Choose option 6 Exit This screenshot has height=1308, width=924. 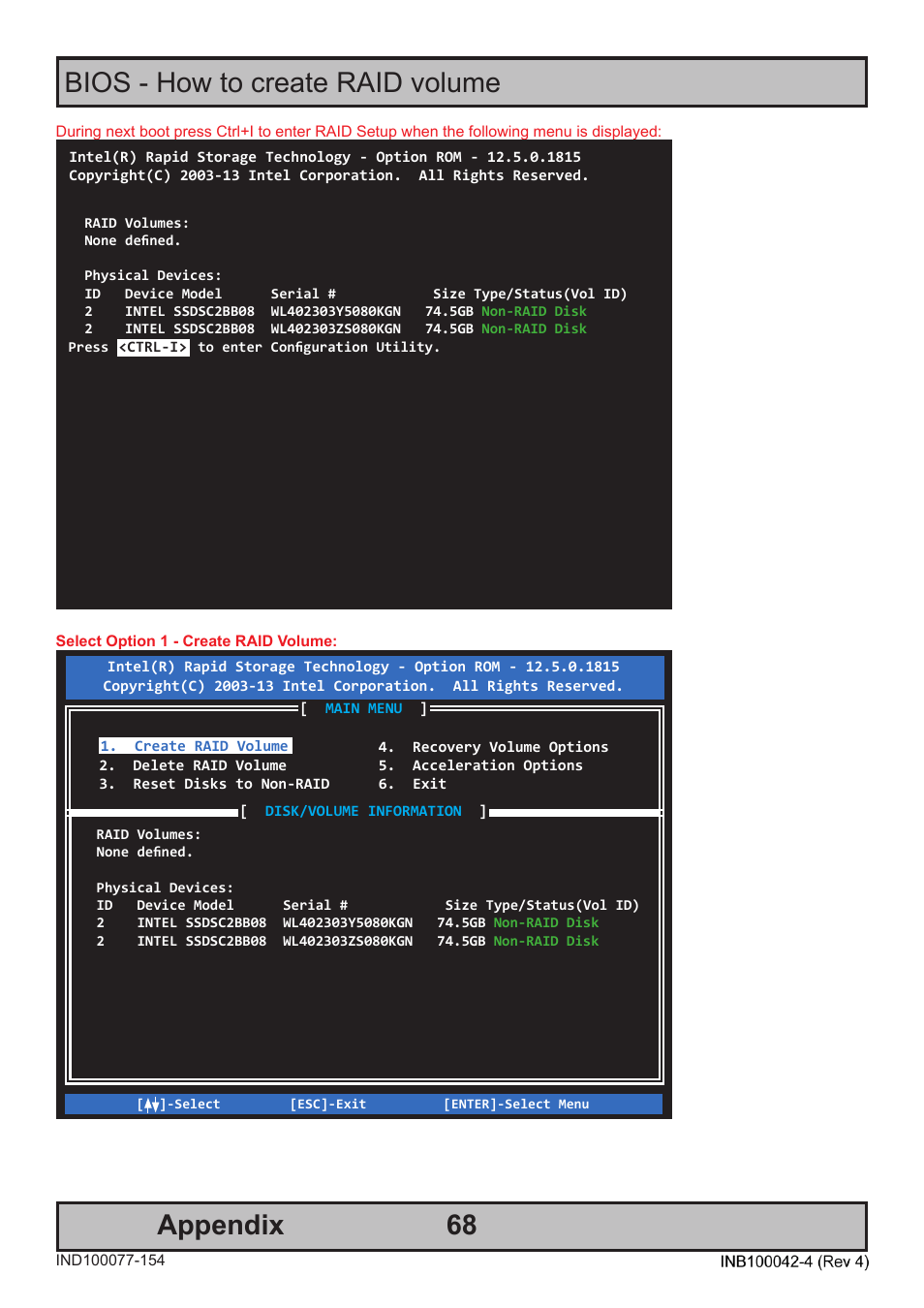coord(413,784)
